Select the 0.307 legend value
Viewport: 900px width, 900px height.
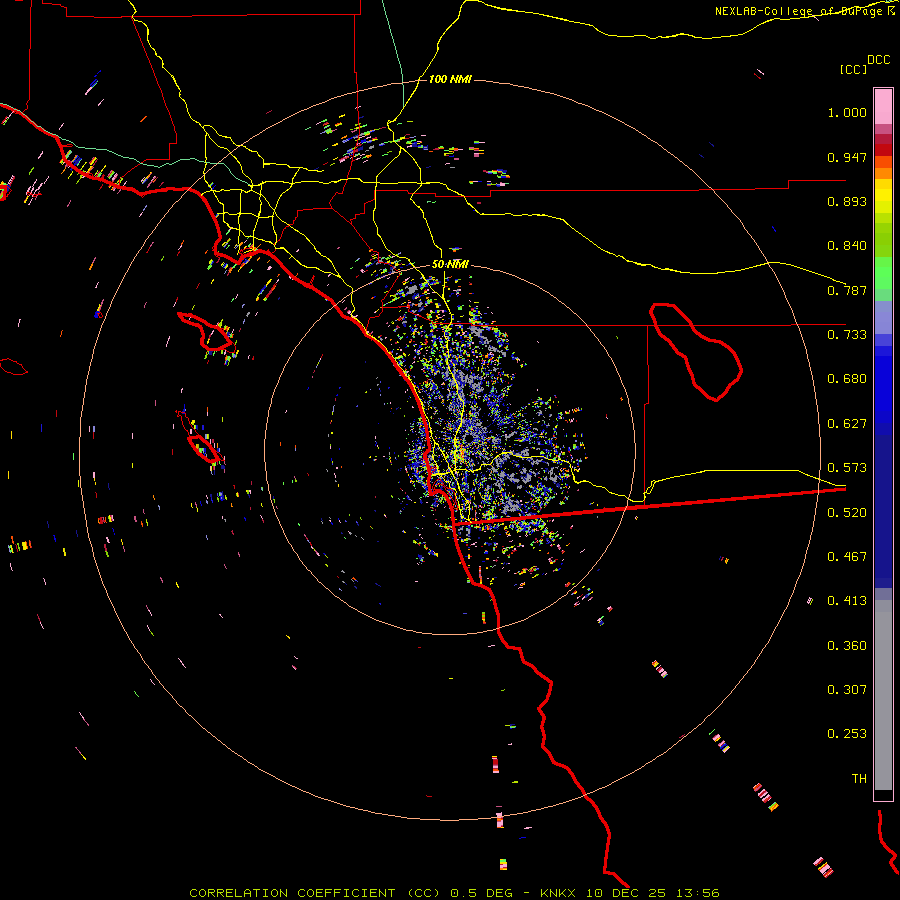point(847,690)
